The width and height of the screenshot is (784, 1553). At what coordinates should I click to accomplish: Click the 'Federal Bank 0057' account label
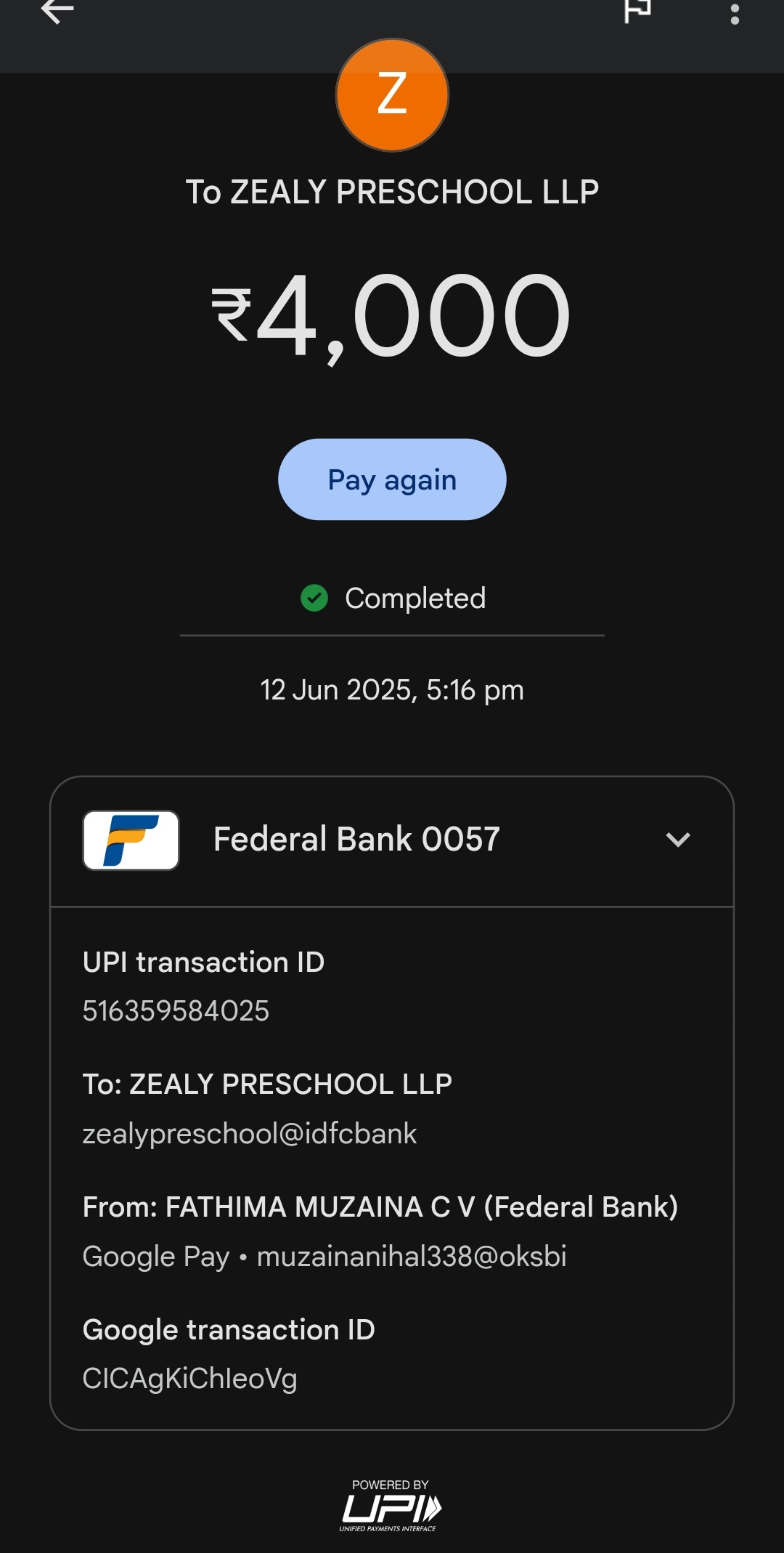pyautogui.click(x=356, y=840)
